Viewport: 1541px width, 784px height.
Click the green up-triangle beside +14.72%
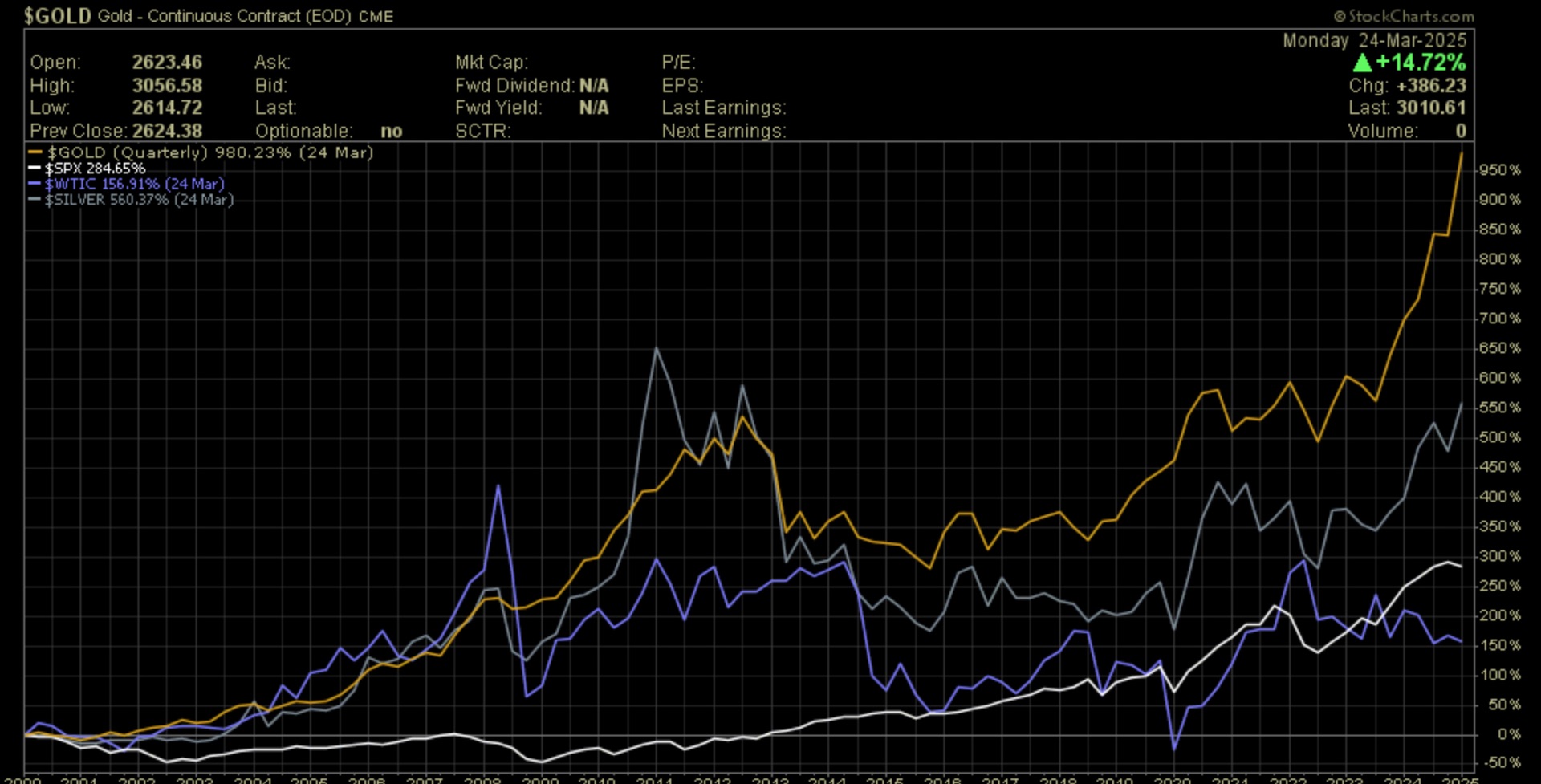pos(1362,63)
